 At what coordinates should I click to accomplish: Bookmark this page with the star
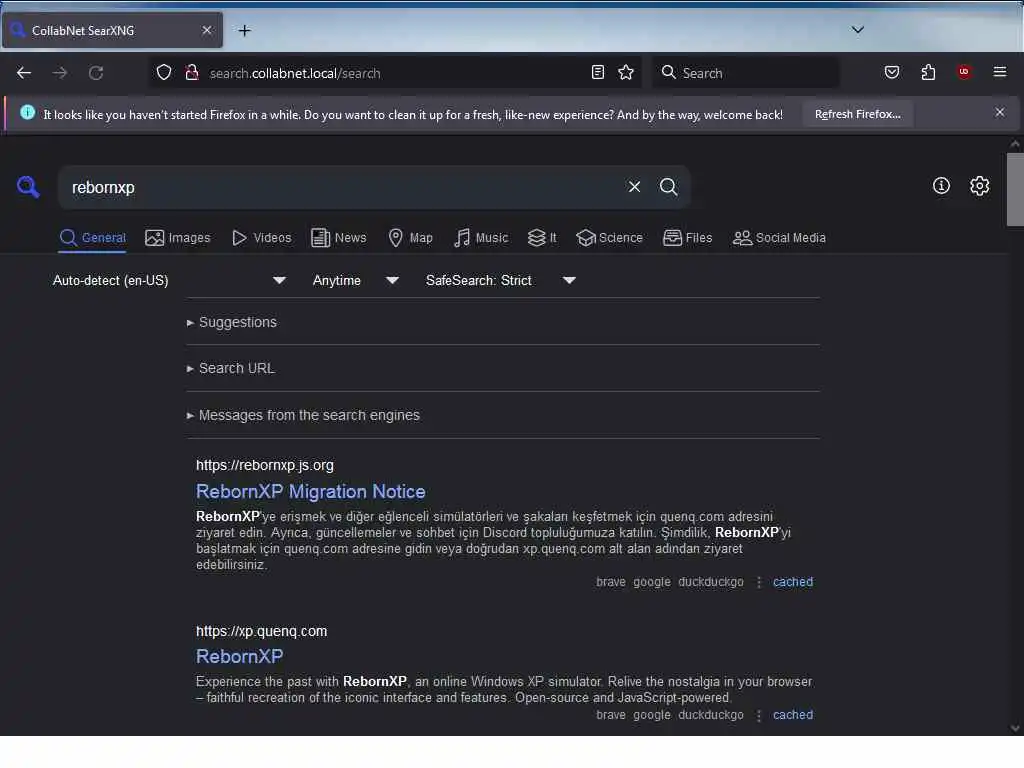tap(626, 72)
